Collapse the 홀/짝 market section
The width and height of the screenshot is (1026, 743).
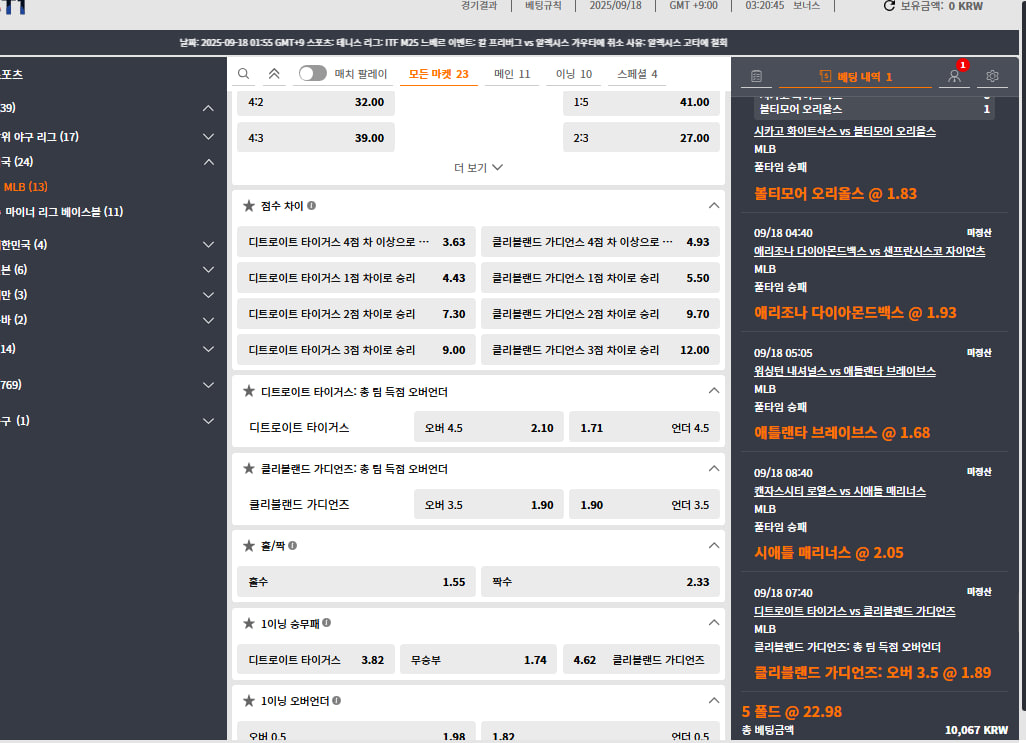click(713, 546)
